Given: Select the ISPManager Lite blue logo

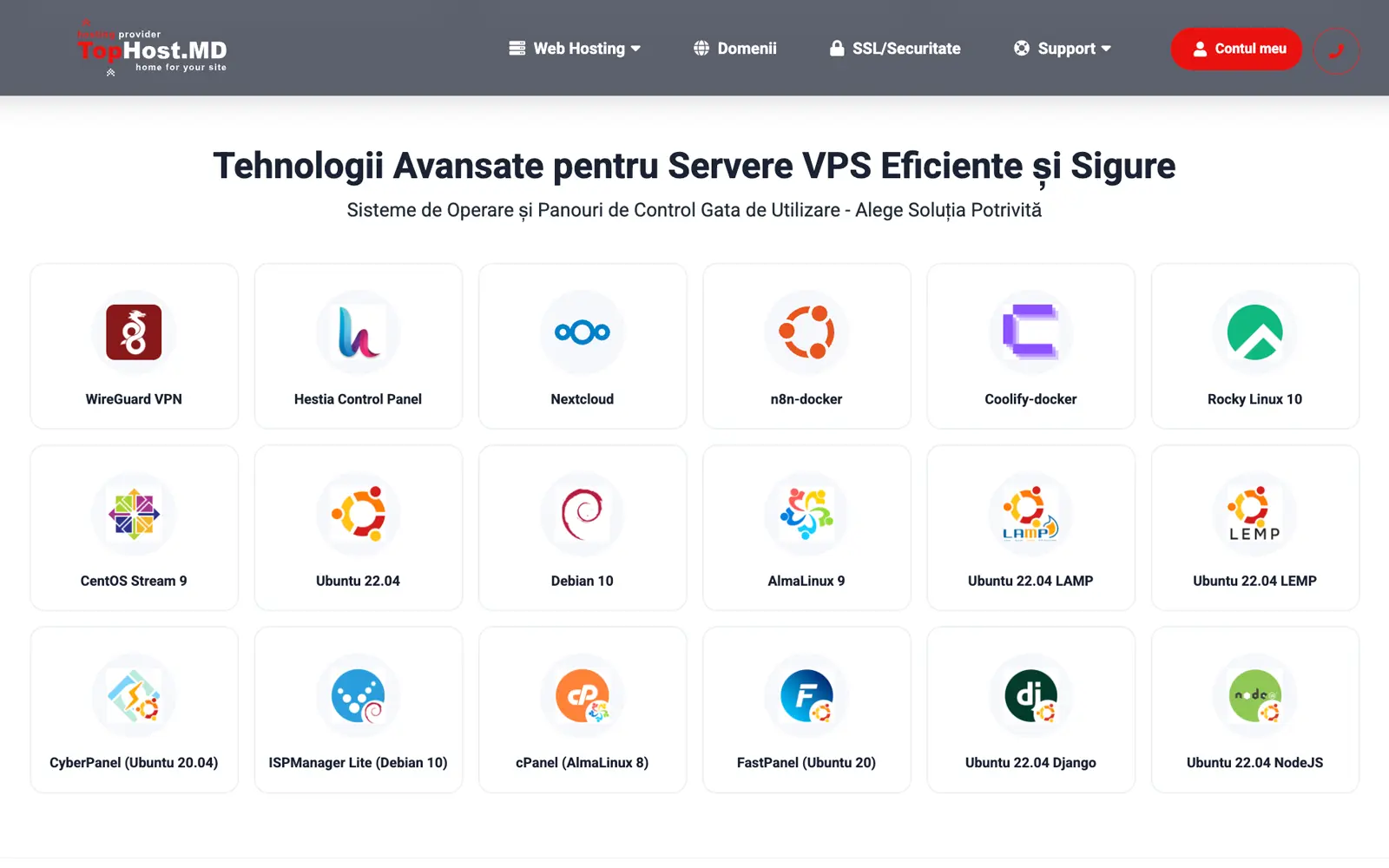Looking at the screenshot, I should [x=359, y=695].
